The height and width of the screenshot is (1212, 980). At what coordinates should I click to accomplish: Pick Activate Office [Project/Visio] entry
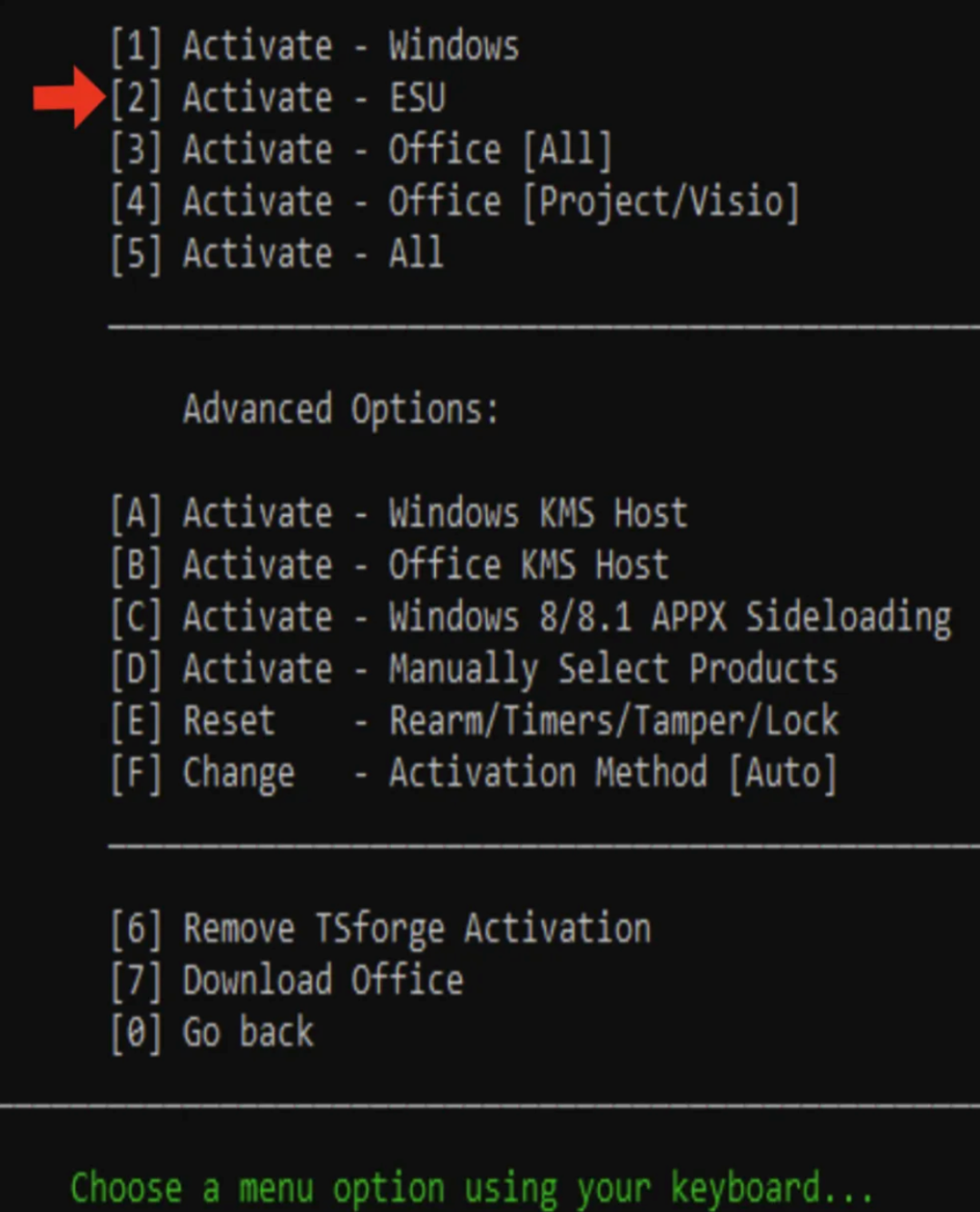454,202
